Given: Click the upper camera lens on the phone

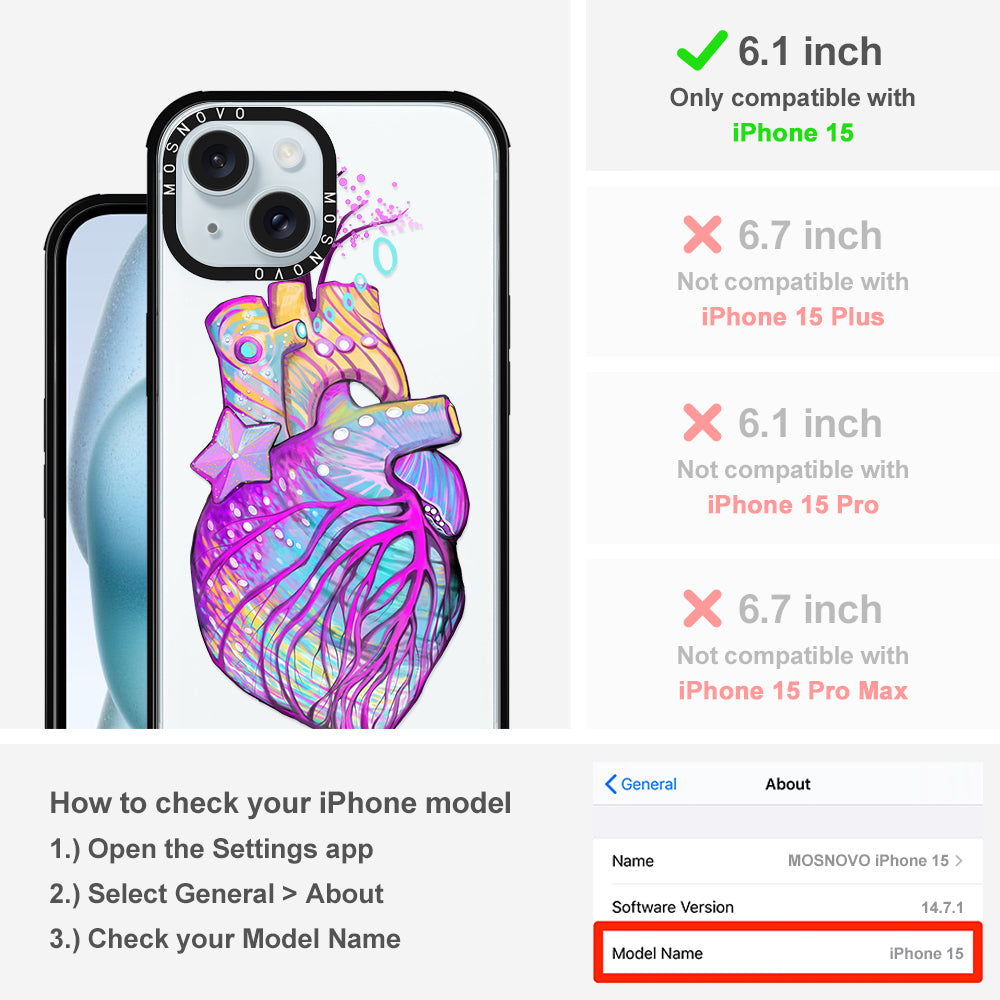Looking at the screenshot, I should coord(217,159).
